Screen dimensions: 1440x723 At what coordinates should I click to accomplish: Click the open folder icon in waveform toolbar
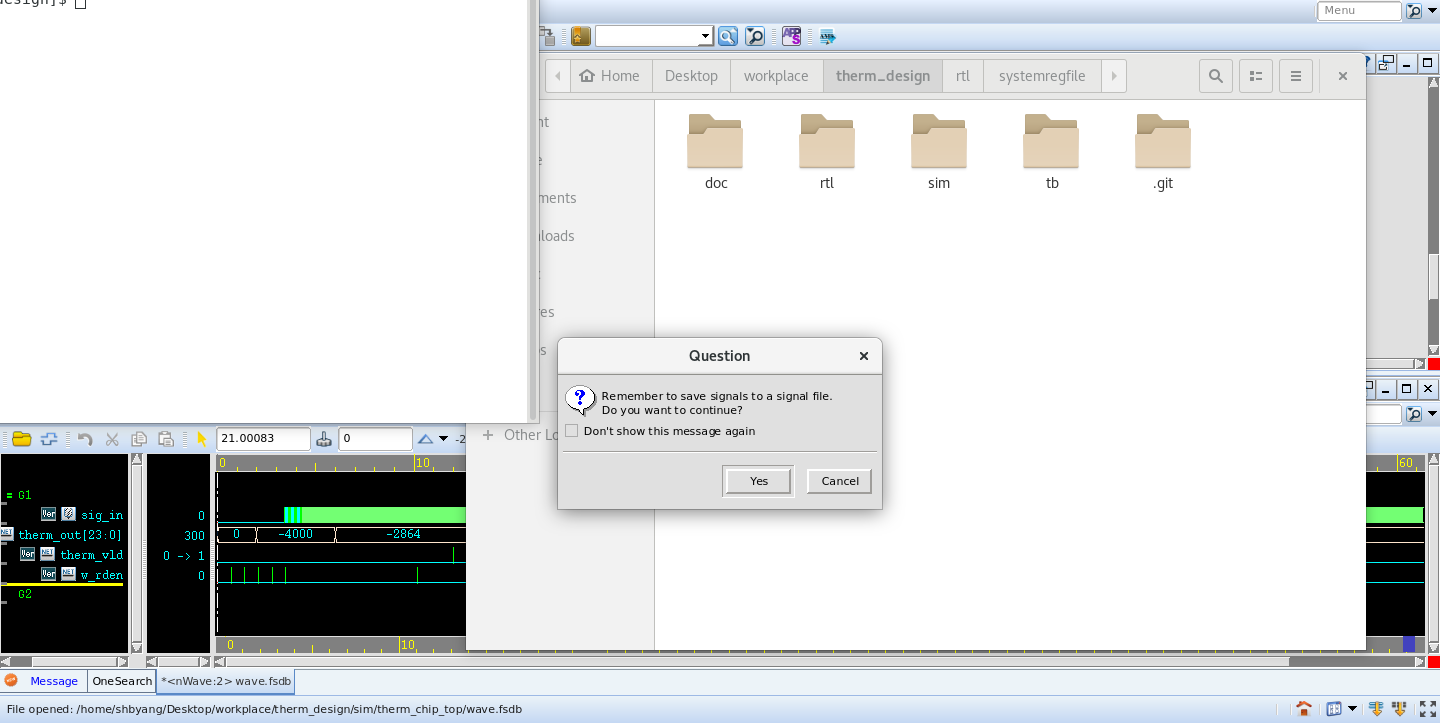(21, 439)
